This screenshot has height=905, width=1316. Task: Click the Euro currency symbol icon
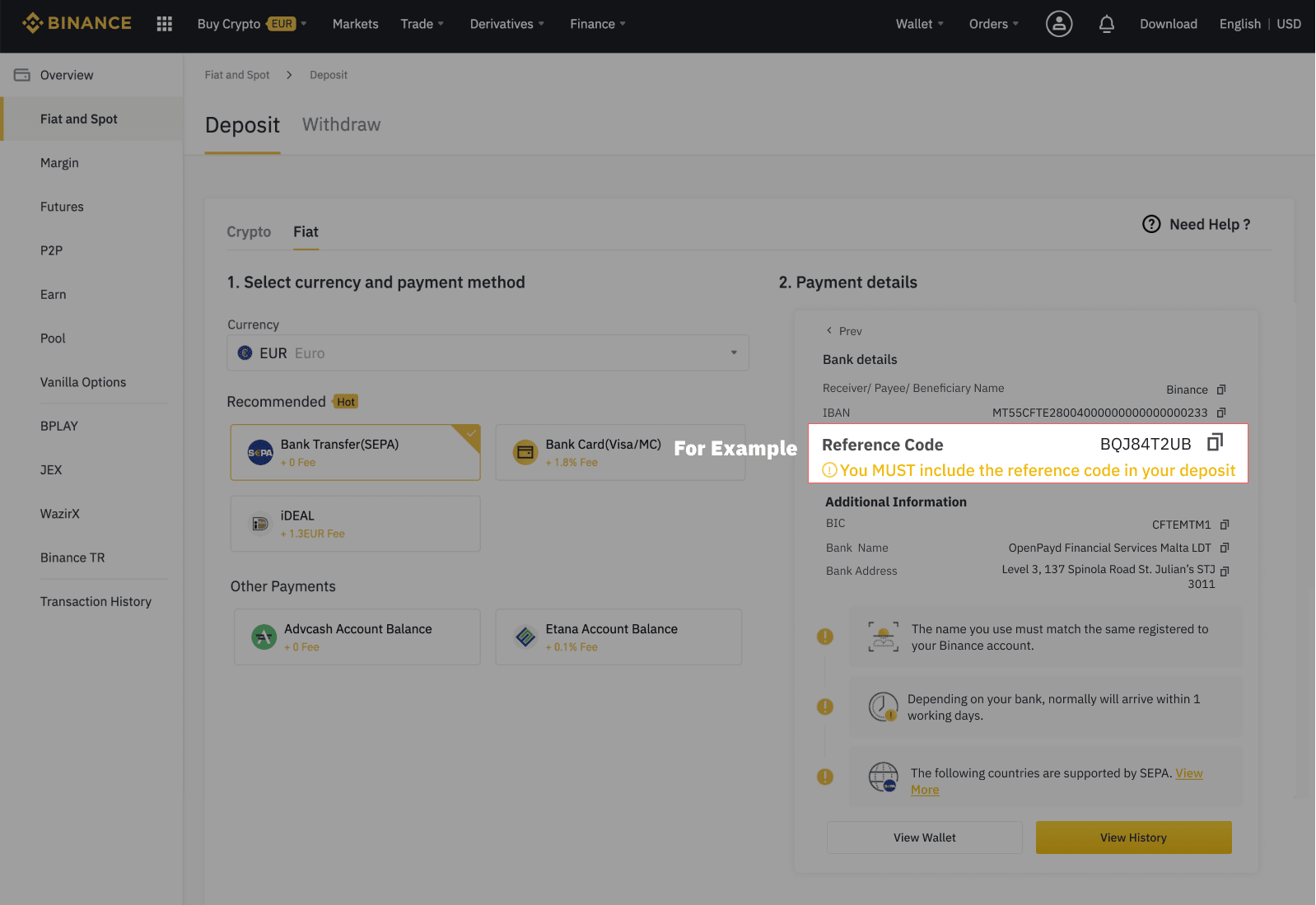click(x=245, y=352)
